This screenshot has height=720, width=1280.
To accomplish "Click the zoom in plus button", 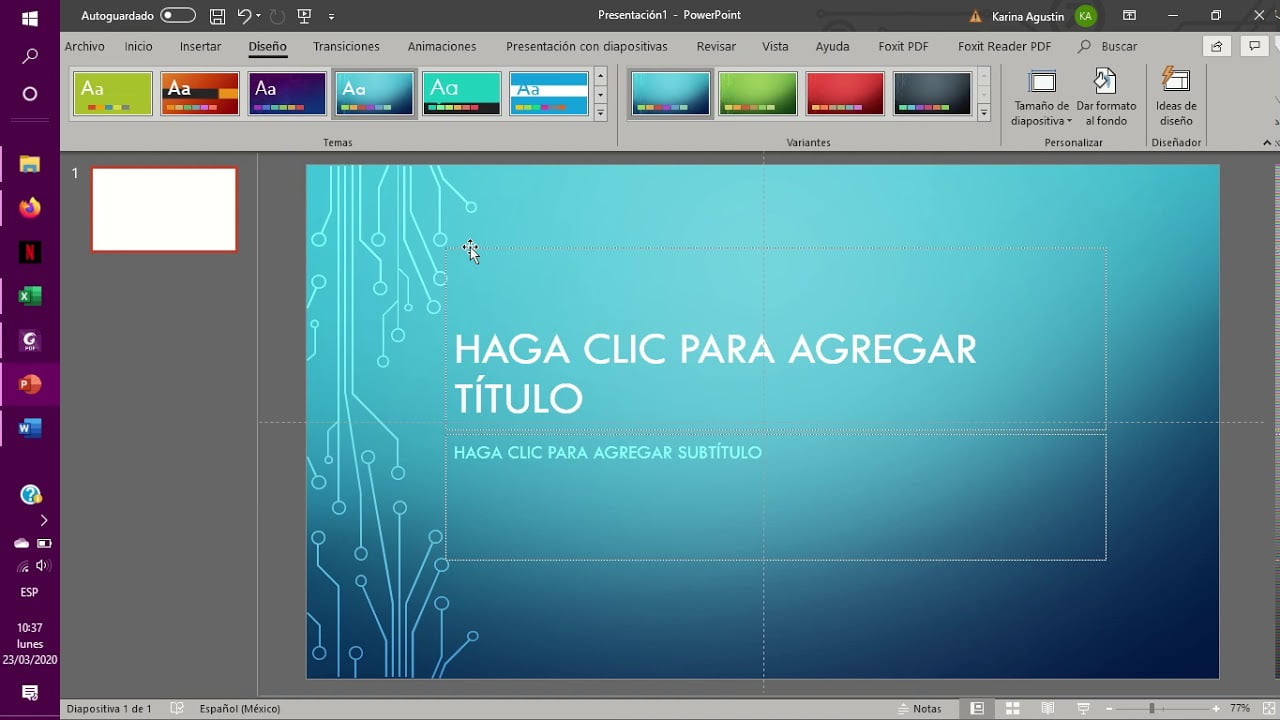I will pyautogui.click(x=1216, y=708).
